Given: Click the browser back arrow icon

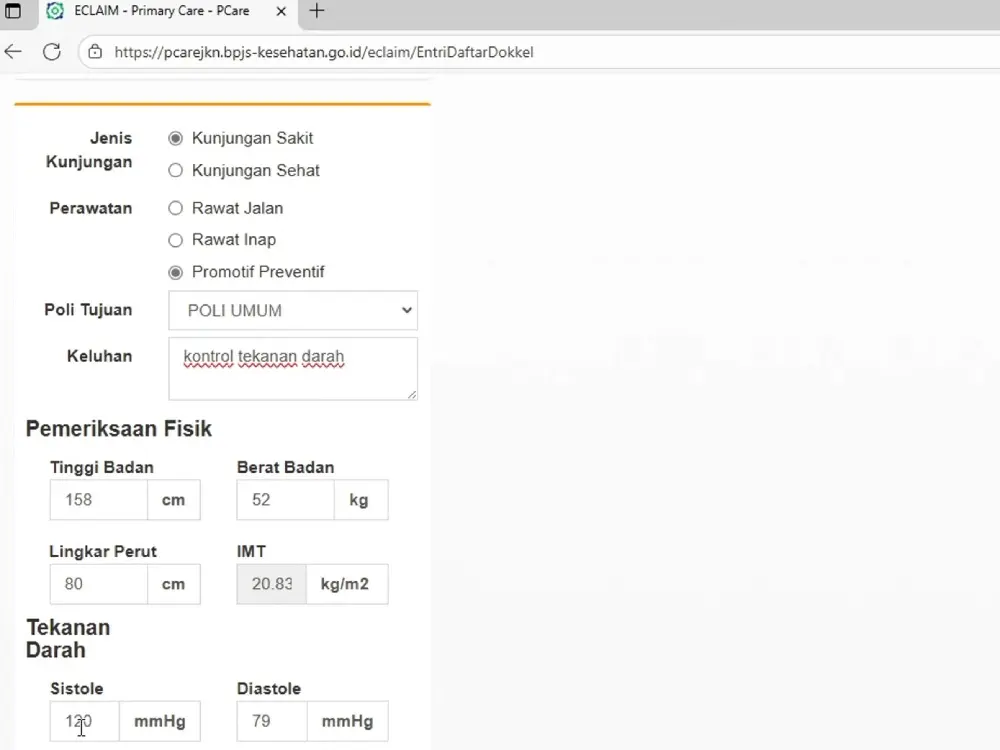Looking at the screenshot, I should [13, 52].
